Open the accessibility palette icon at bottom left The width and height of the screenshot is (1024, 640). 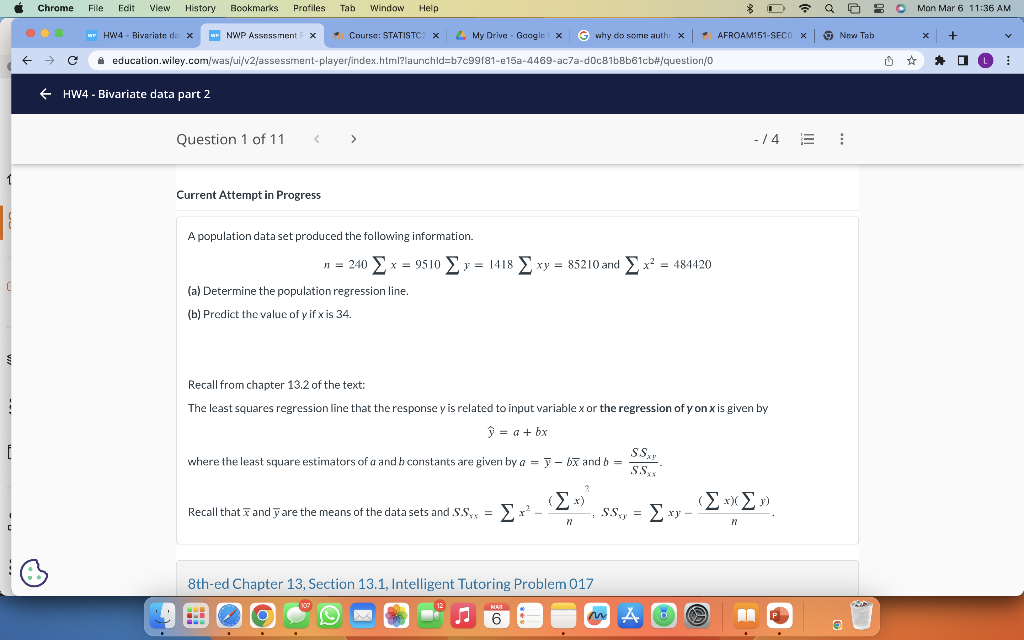point(33,573)
